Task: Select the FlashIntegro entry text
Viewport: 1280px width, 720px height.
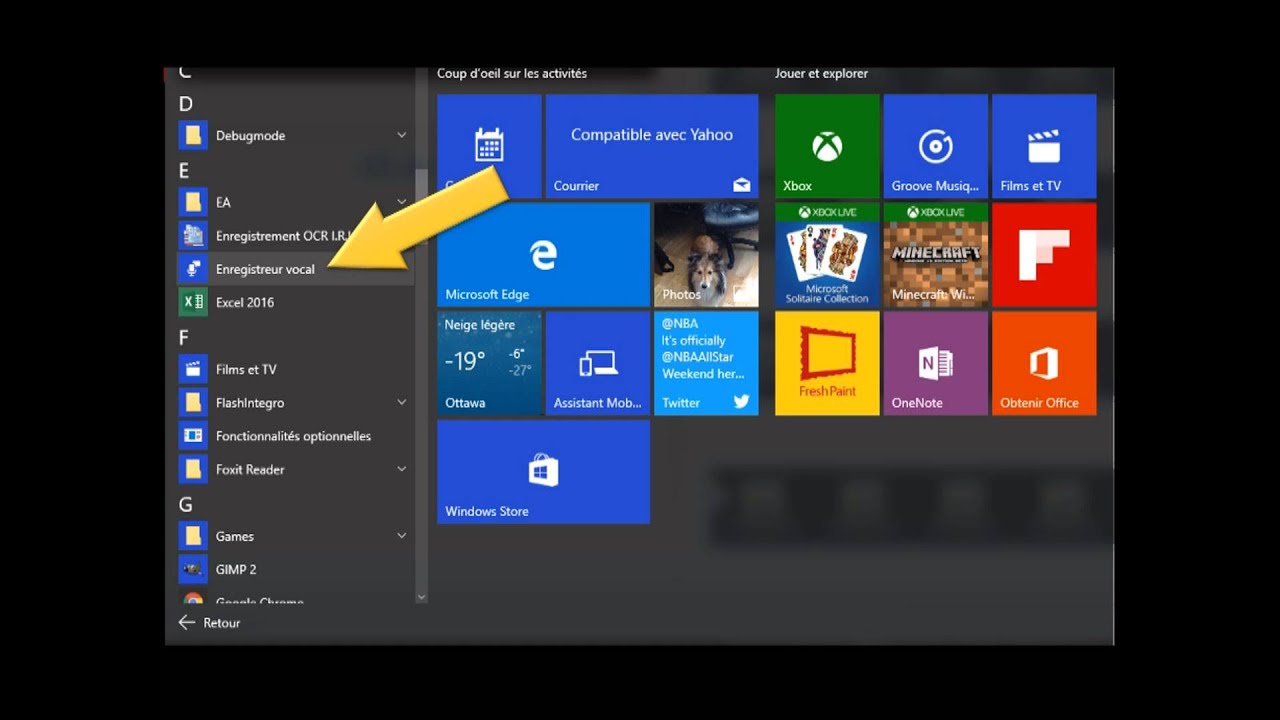Action: (250, 402)
